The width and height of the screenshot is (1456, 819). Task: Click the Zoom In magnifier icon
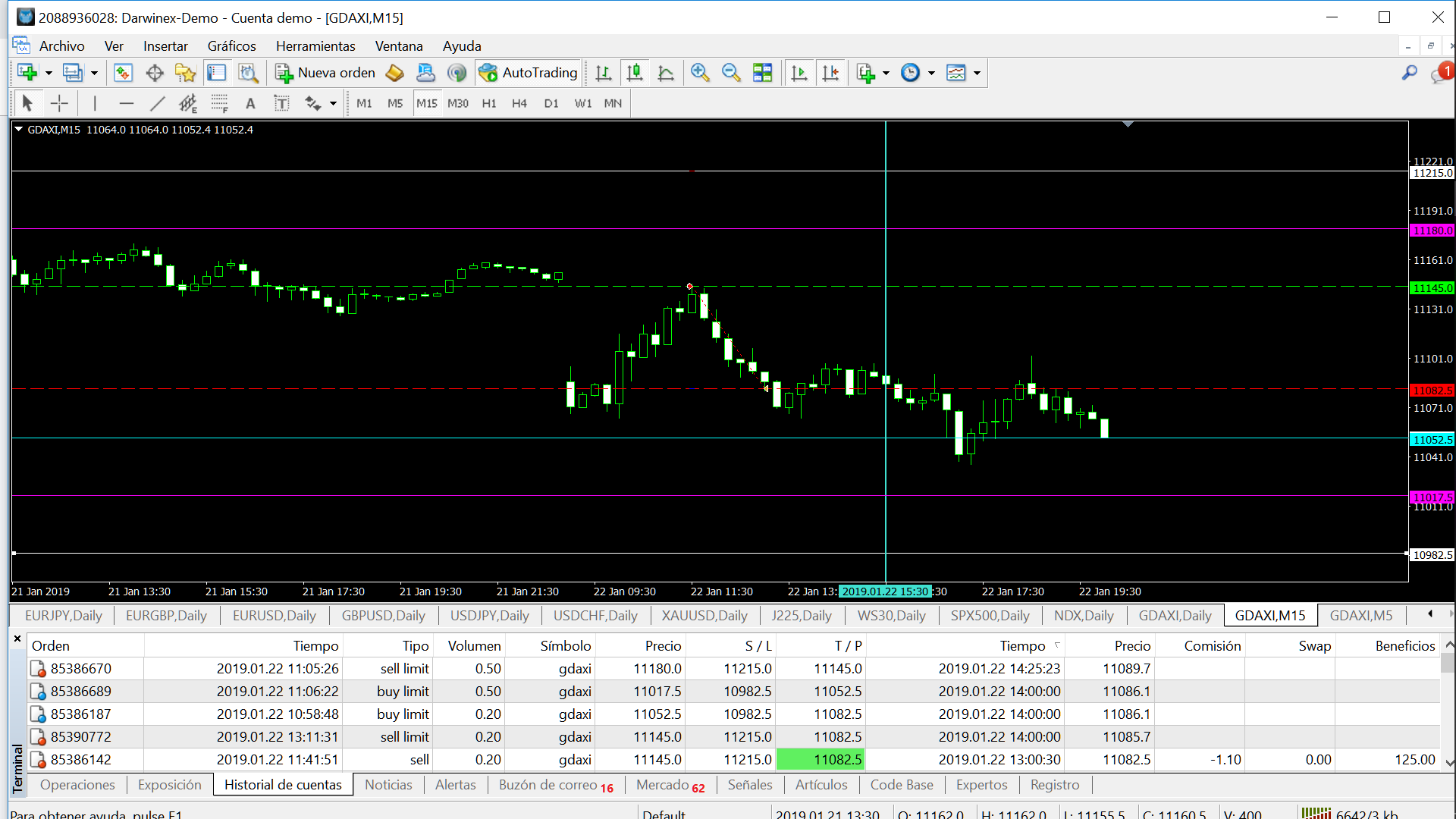[699, 73]
